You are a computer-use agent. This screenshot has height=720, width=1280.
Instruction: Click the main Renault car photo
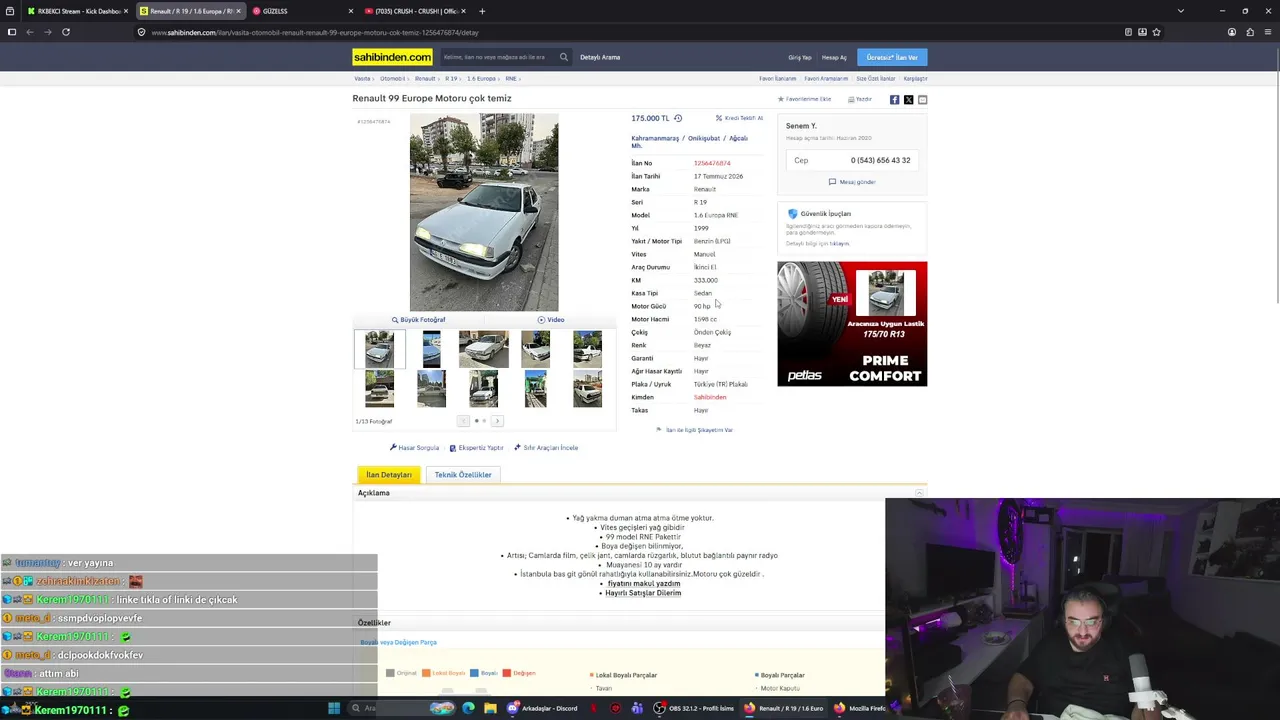(484, 212)
